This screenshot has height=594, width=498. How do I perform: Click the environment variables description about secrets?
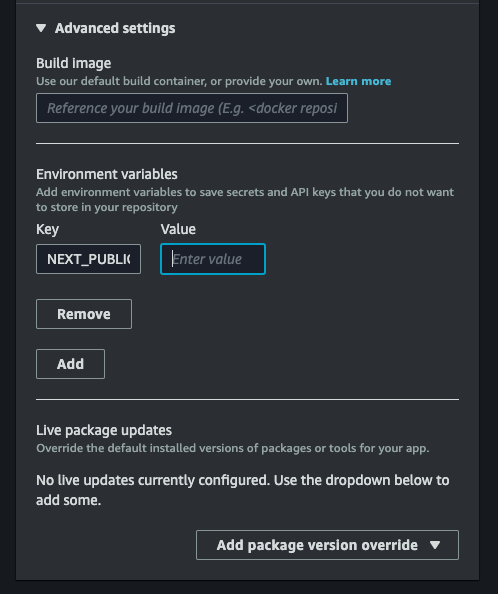[x=245, y=200]
